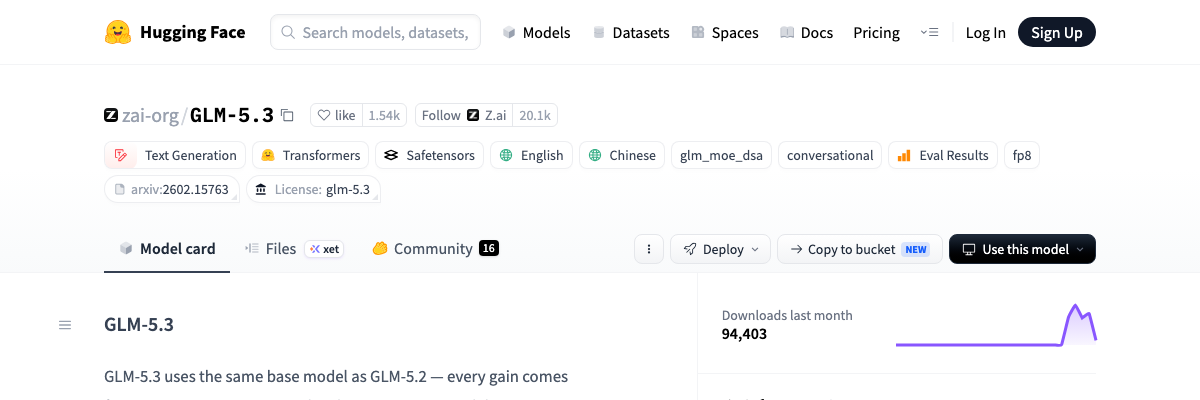Click the monitor icon on Use this model
Screen dimensions: 1200x400
(969, 249)
